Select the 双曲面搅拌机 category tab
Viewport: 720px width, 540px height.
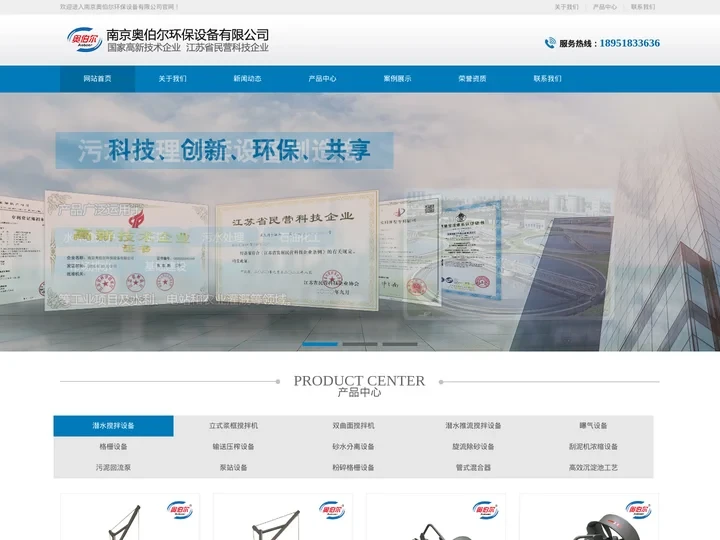353,426
